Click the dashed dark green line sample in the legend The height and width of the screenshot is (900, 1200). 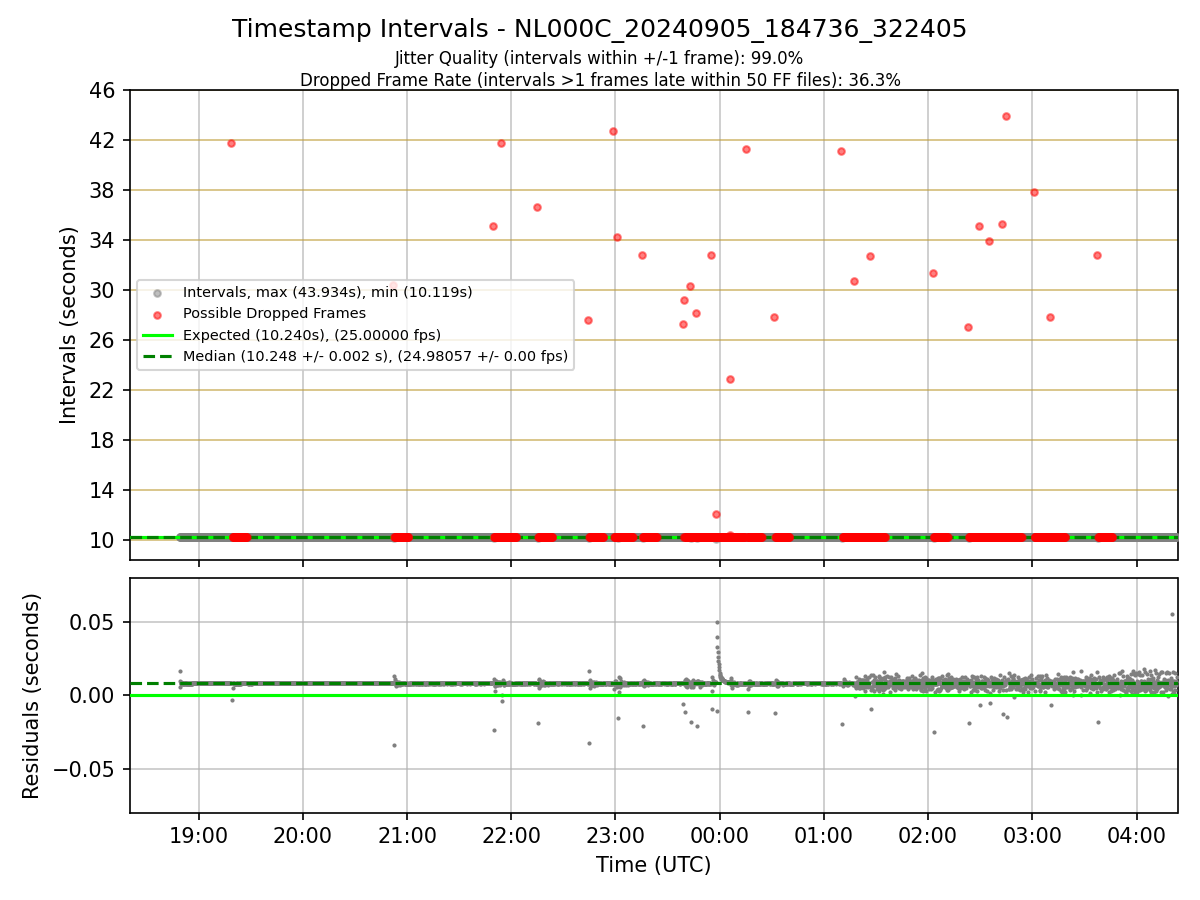(x=157, y=356)
